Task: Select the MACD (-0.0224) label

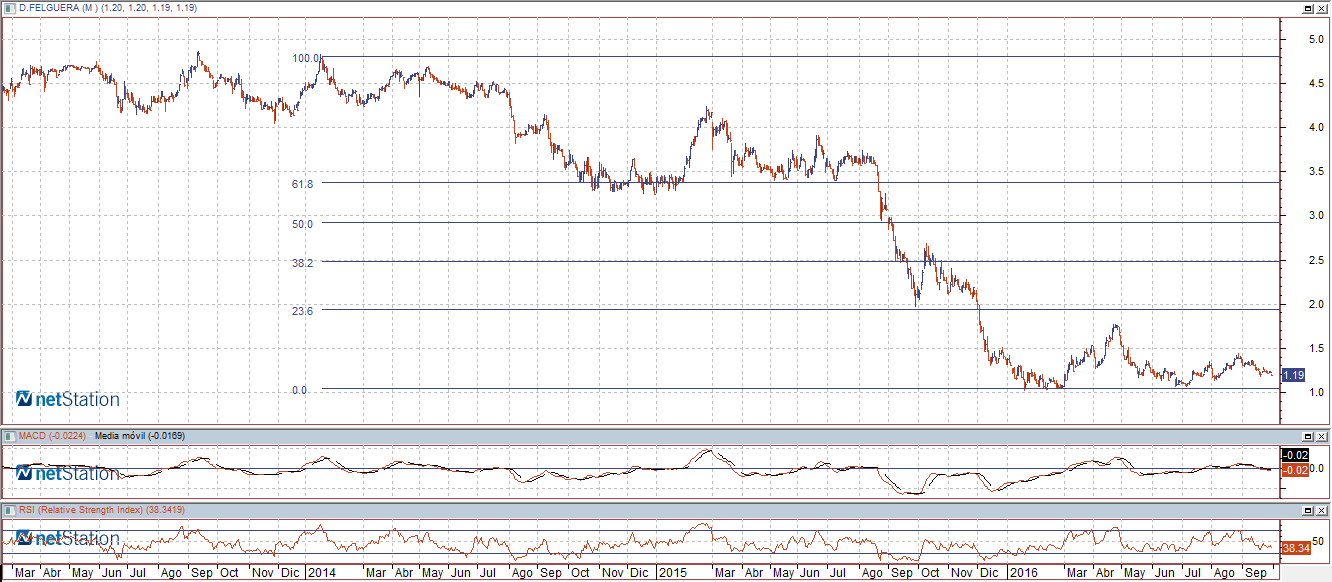Action: 52,435
